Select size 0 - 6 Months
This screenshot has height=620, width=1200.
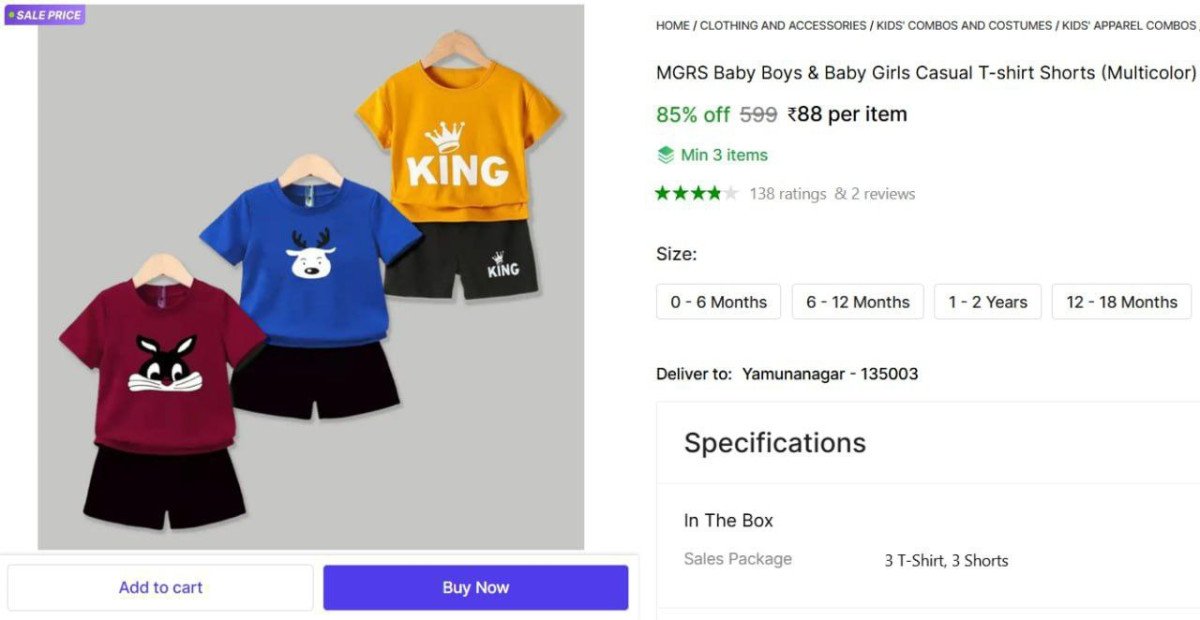pos(718,302)
